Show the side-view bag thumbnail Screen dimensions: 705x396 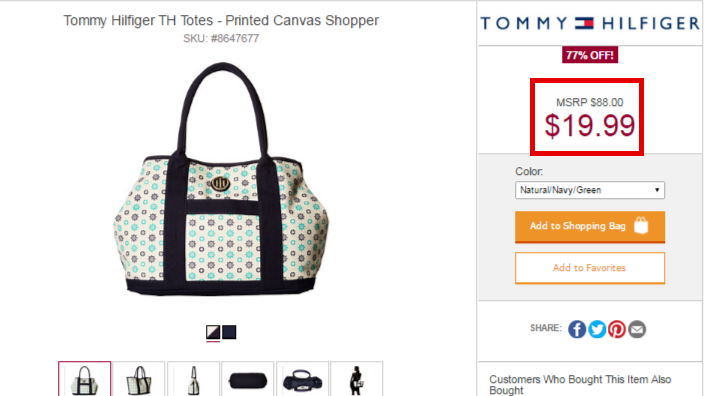pos(193,379)
